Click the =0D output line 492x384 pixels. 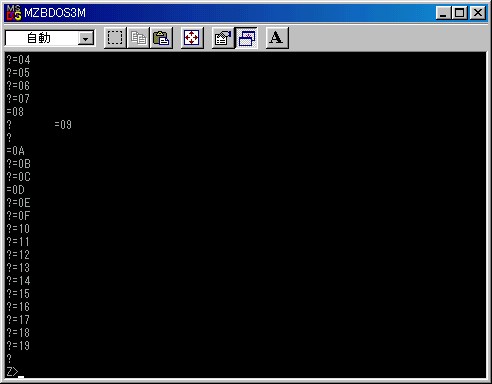point(15,190)
